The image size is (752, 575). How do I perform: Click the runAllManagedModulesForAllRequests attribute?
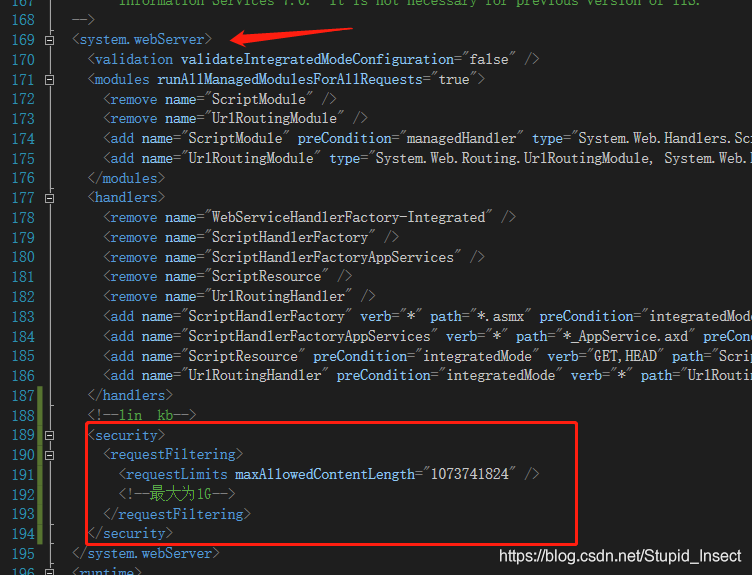tap(290, 79)
